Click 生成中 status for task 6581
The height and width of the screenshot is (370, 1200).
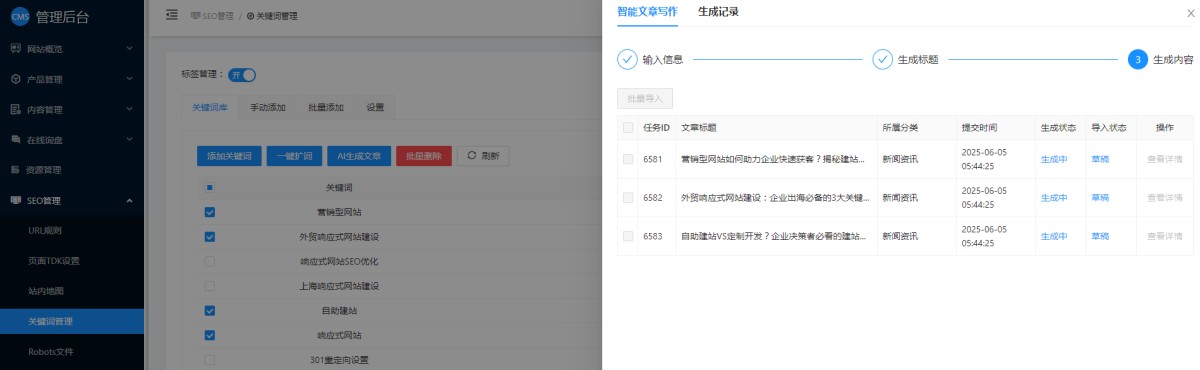[x=1054, y=159]
